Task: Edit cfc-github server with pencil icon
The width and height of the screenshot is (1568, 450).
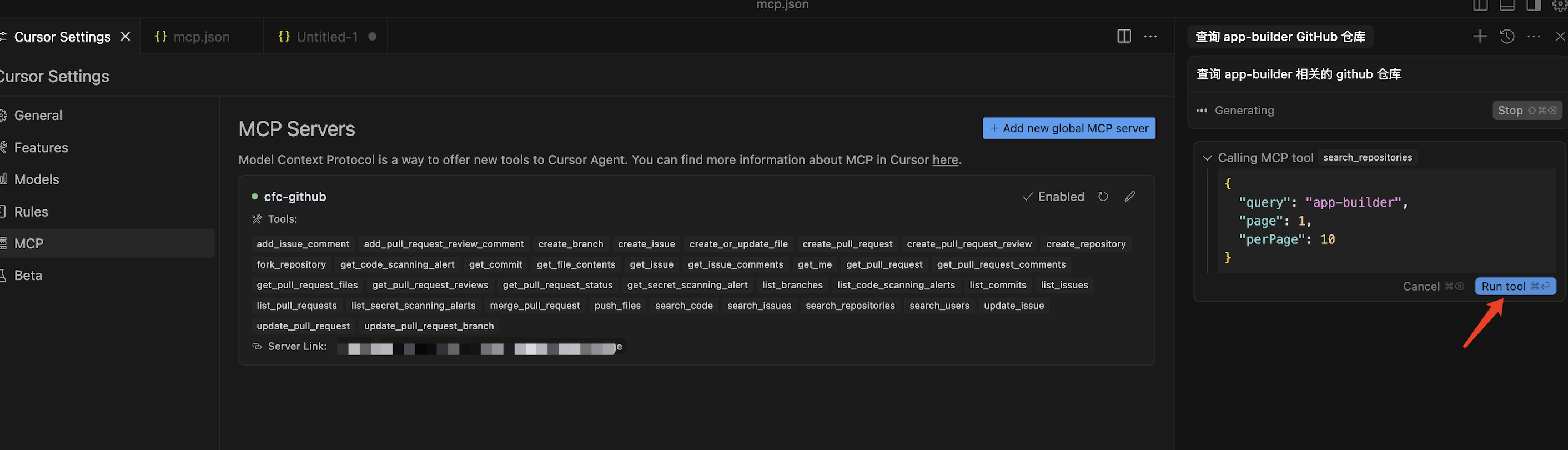Action: coord(1130,196)
